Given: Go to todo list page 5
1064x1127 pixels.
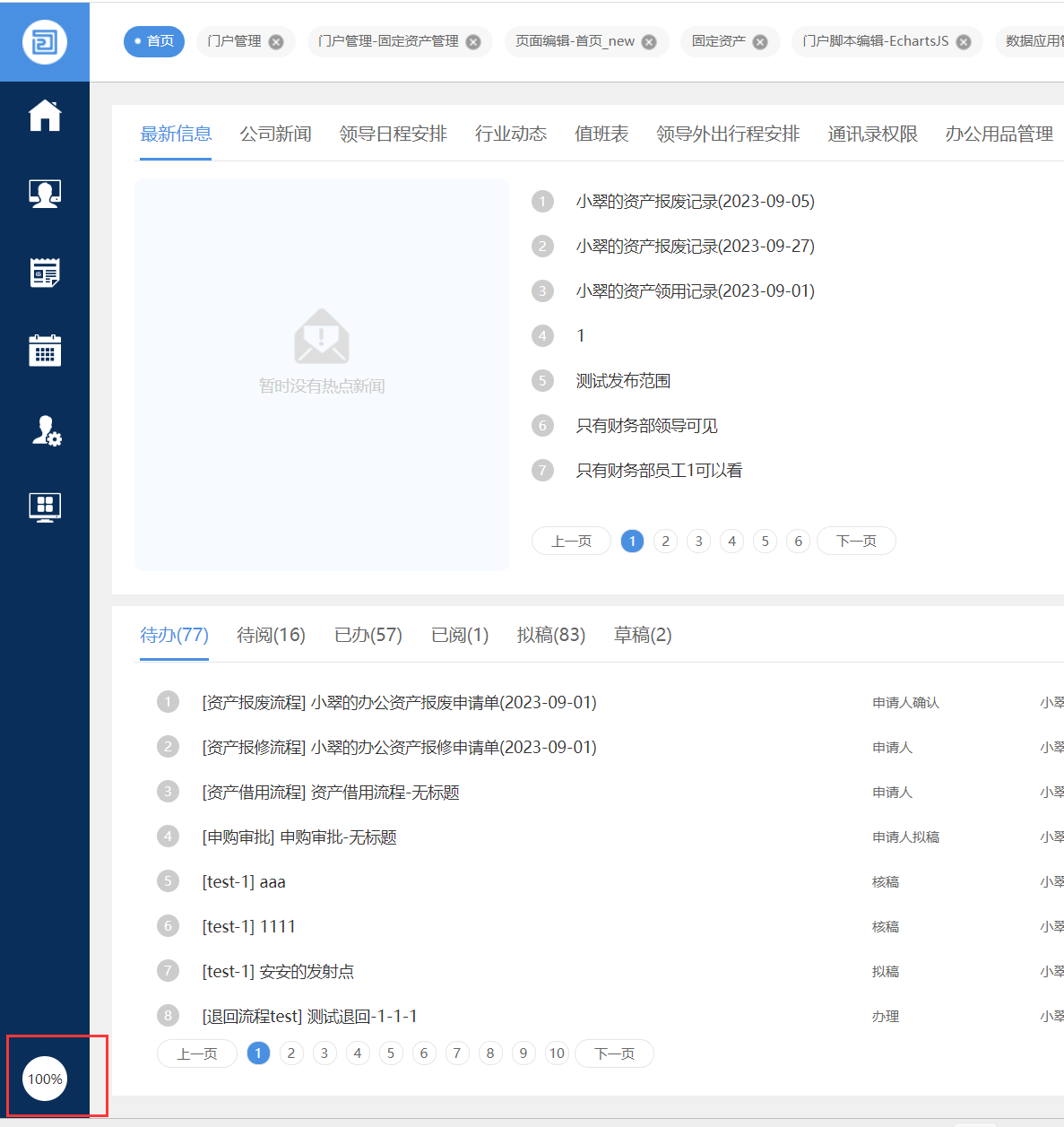Looking at the screenshot, I should pyautogui.click(x=391, y=1053).
